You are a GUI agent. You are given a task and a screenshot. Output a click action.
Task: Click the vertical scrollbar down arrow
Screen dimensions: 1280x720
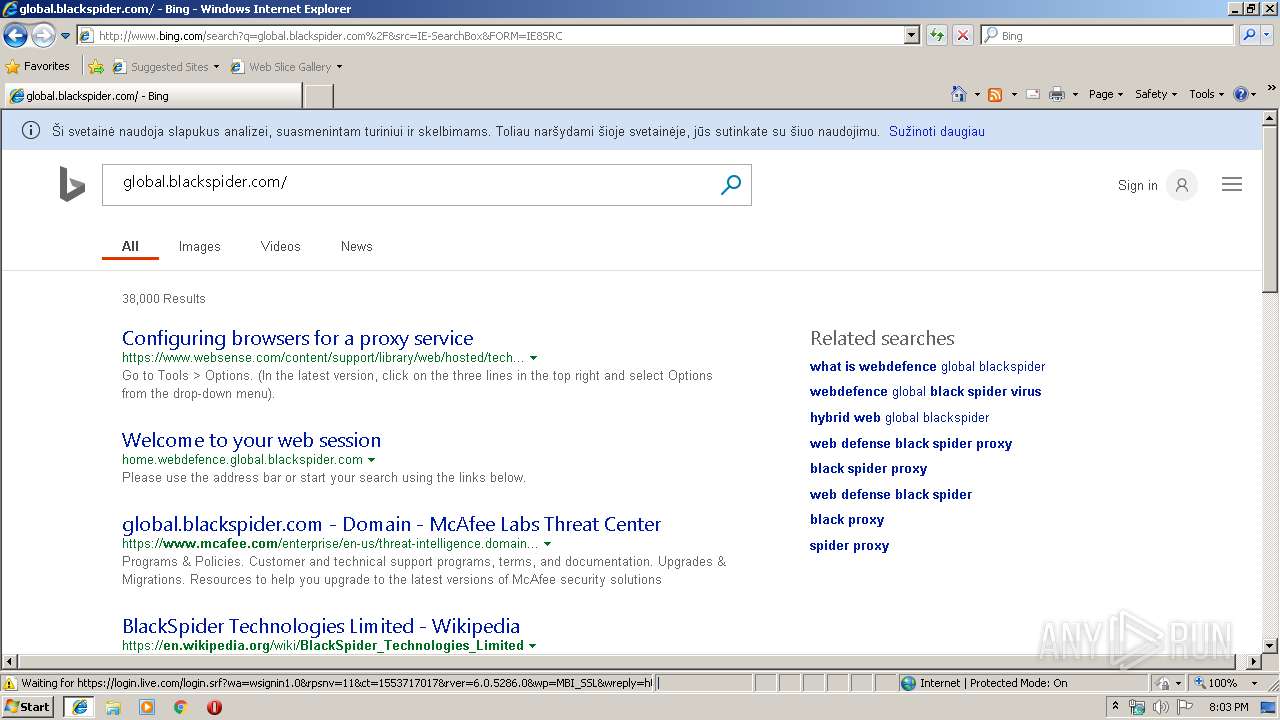point(1270,646)
